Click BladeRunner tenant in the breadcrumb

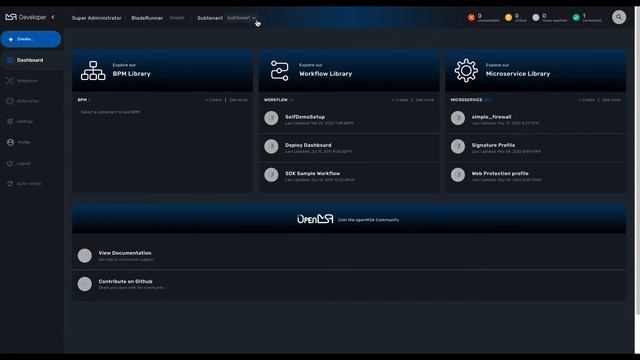(147, 18)
